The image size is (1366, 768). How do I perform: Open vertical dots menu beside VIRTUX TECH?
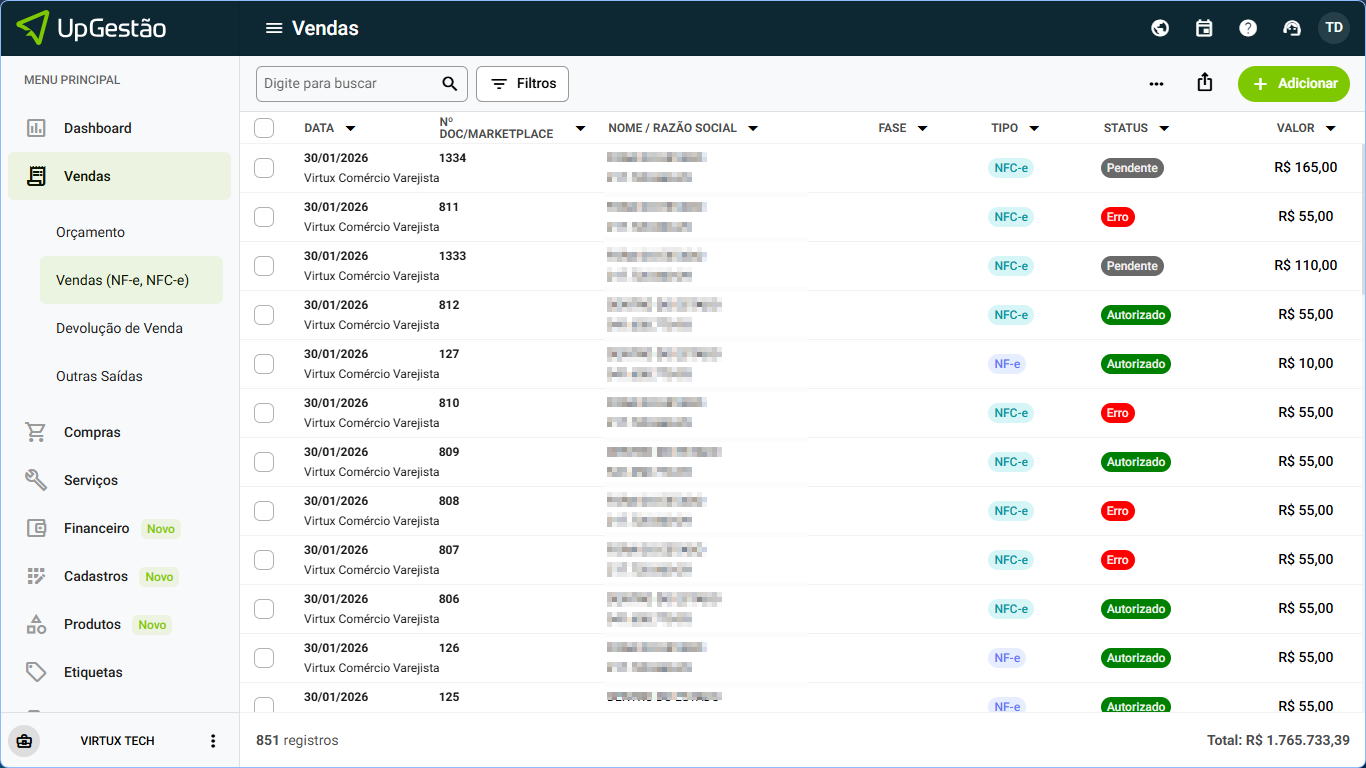click(212, 741)
